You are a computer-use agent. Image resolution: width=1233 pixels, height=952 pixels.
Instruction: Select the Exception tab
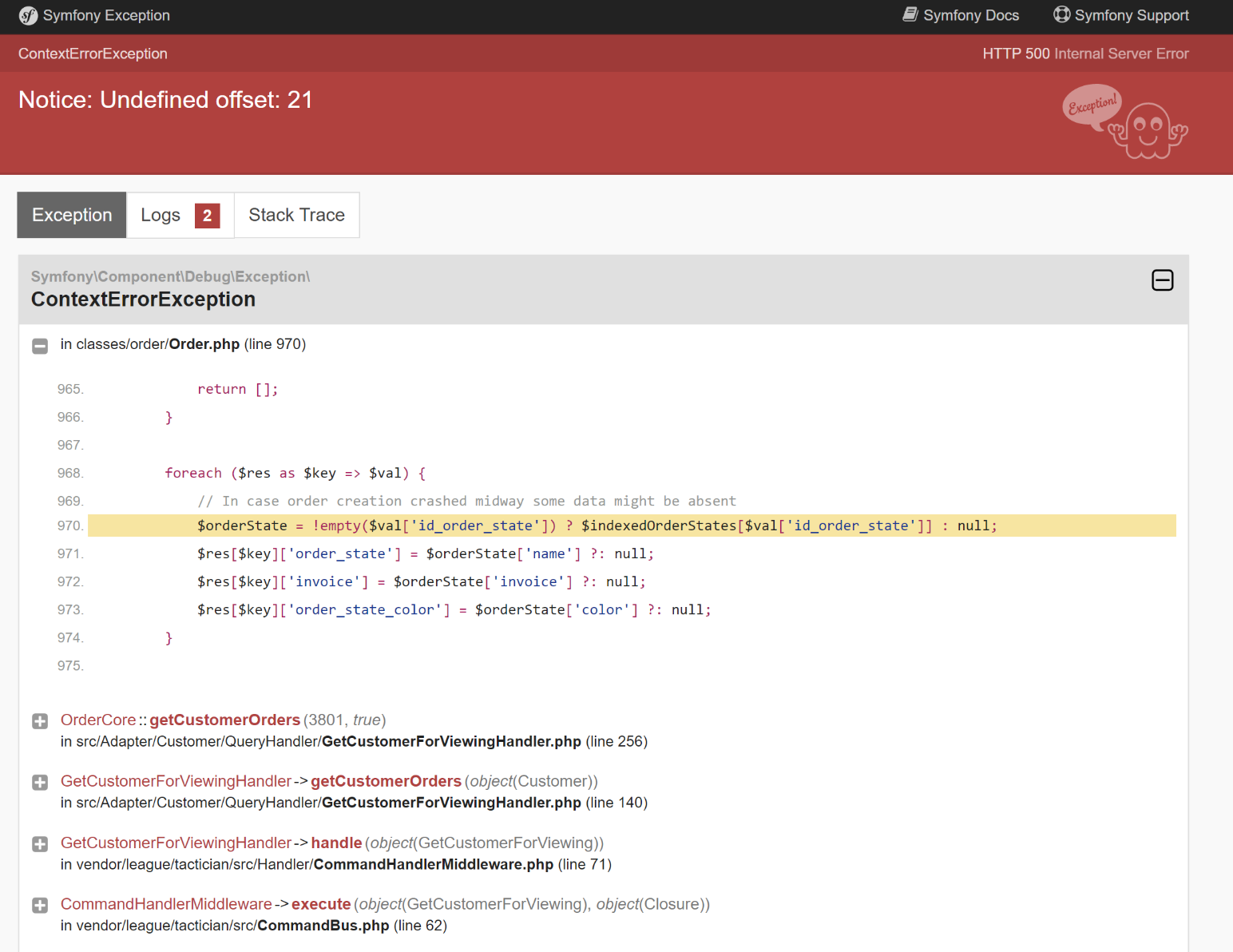(x=71, y=215)
